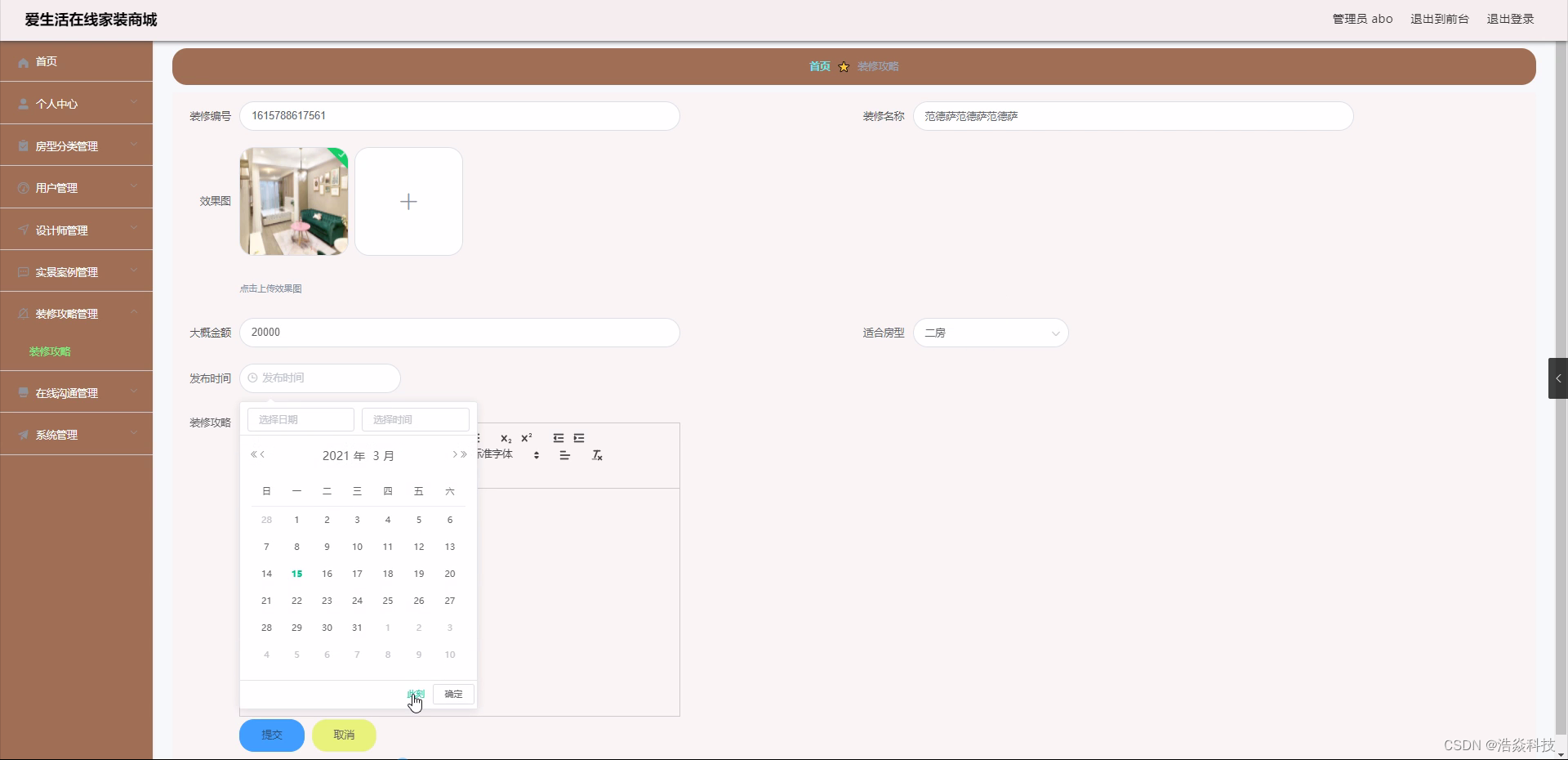
Task: Click the text alignment icon in the editor
Action: 564,455
